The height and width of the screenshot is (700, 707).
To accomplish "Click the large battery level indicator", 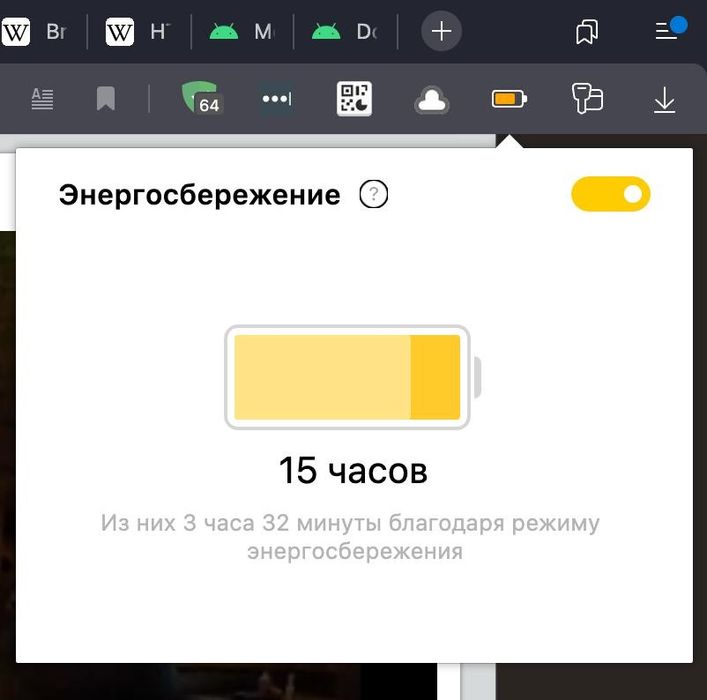I will pos(353,377).
